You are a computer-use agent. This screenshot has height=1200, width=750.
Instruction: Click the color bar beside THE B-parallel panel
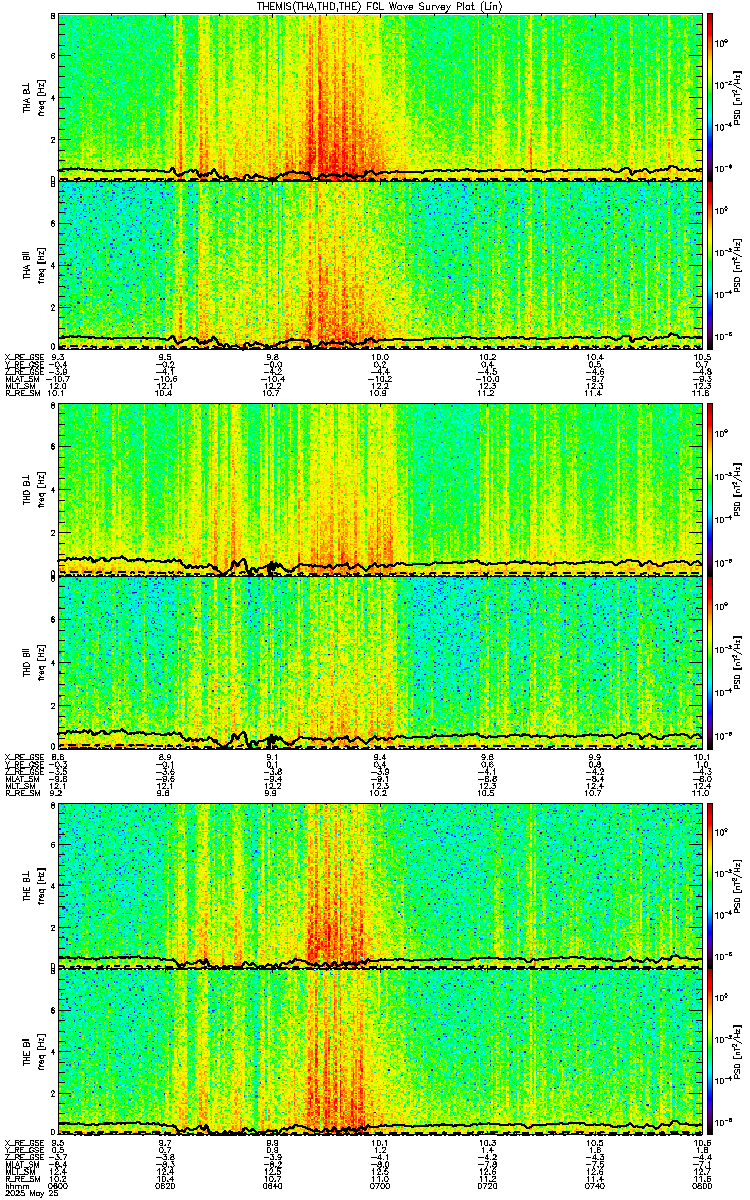tap(710, 1053)
